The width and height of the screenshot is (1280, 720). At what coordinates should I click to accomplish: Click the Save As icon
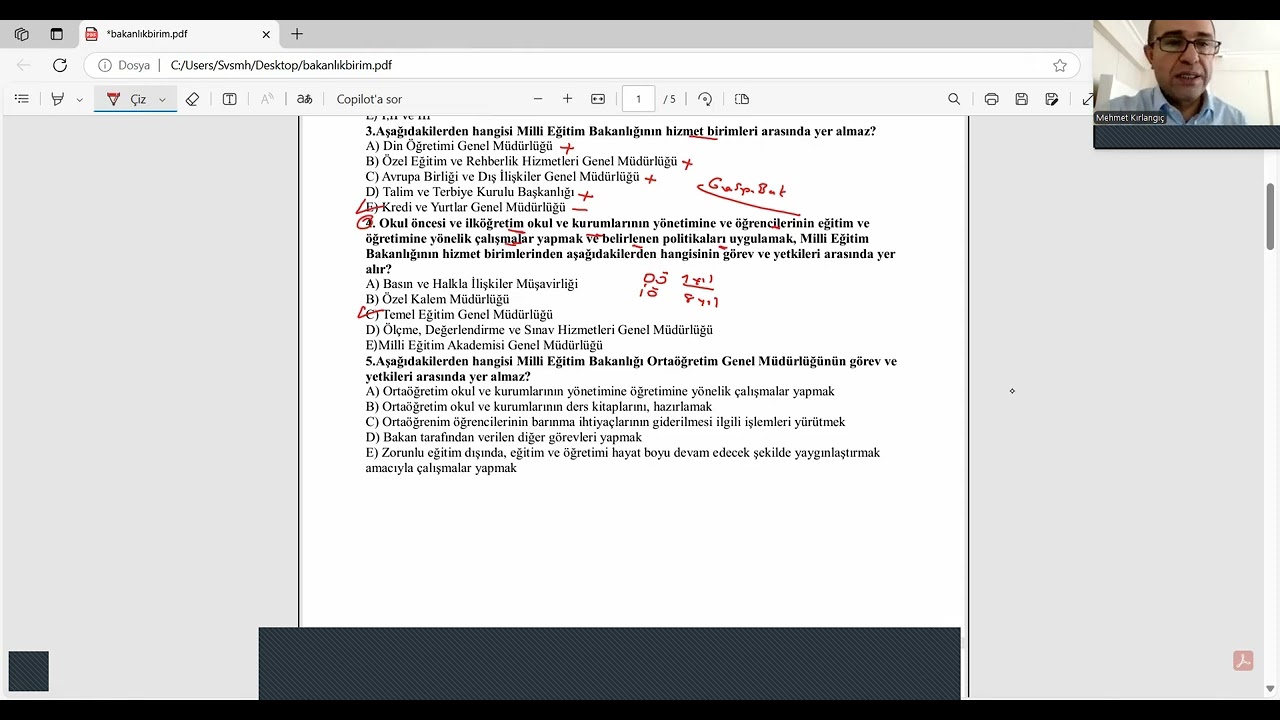1052,99
